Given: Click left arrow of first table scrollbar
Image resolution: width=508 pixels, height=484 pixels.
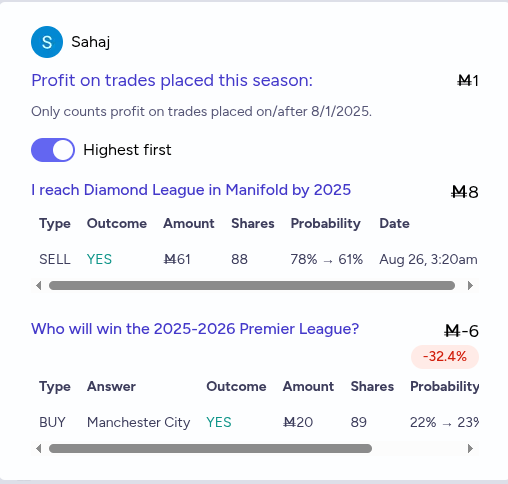Looking at the screenshot, I should [x=39, y=286].
